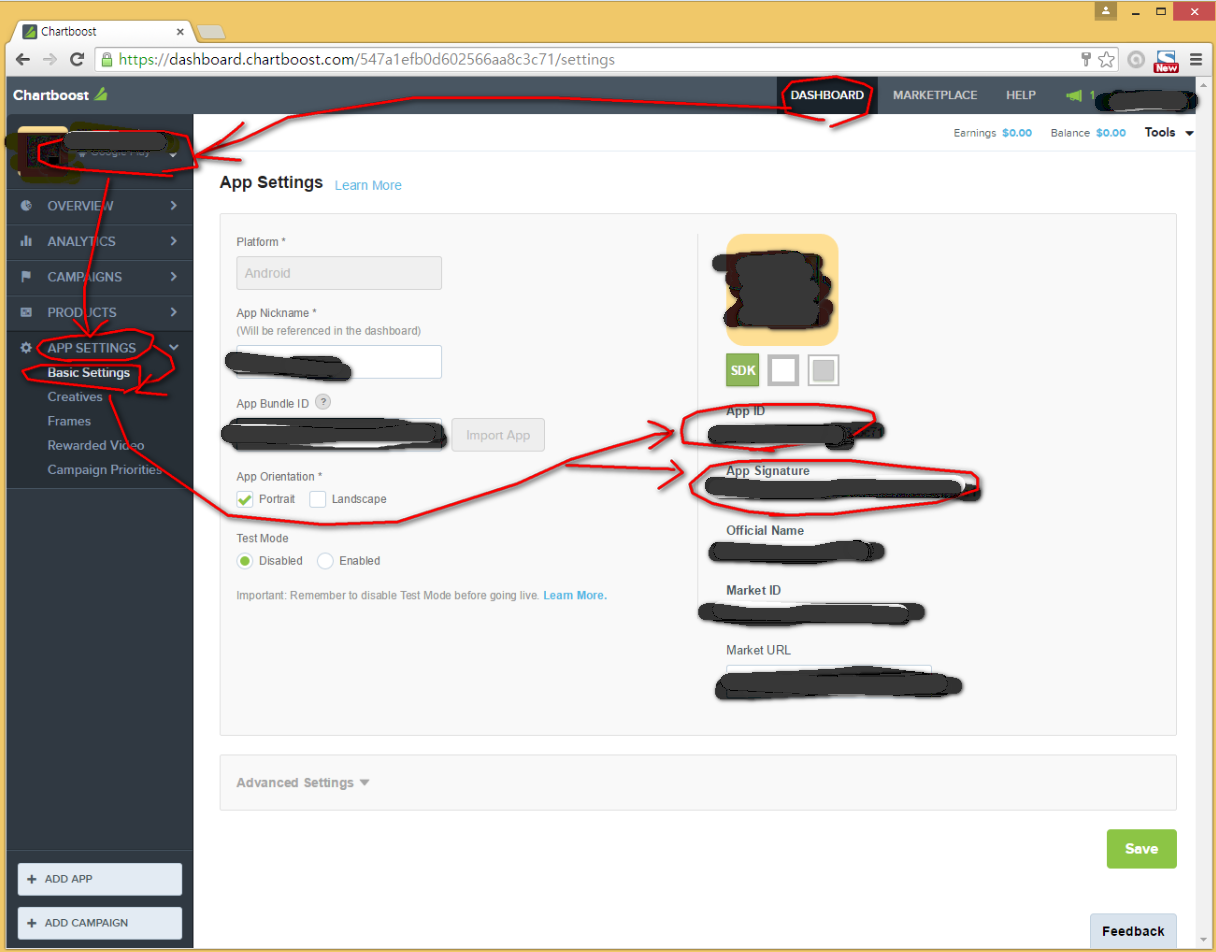Click into the App Nickname field
Viewport: 1216px width, 952px height.
pyautogui.click(x=339, y=362)
